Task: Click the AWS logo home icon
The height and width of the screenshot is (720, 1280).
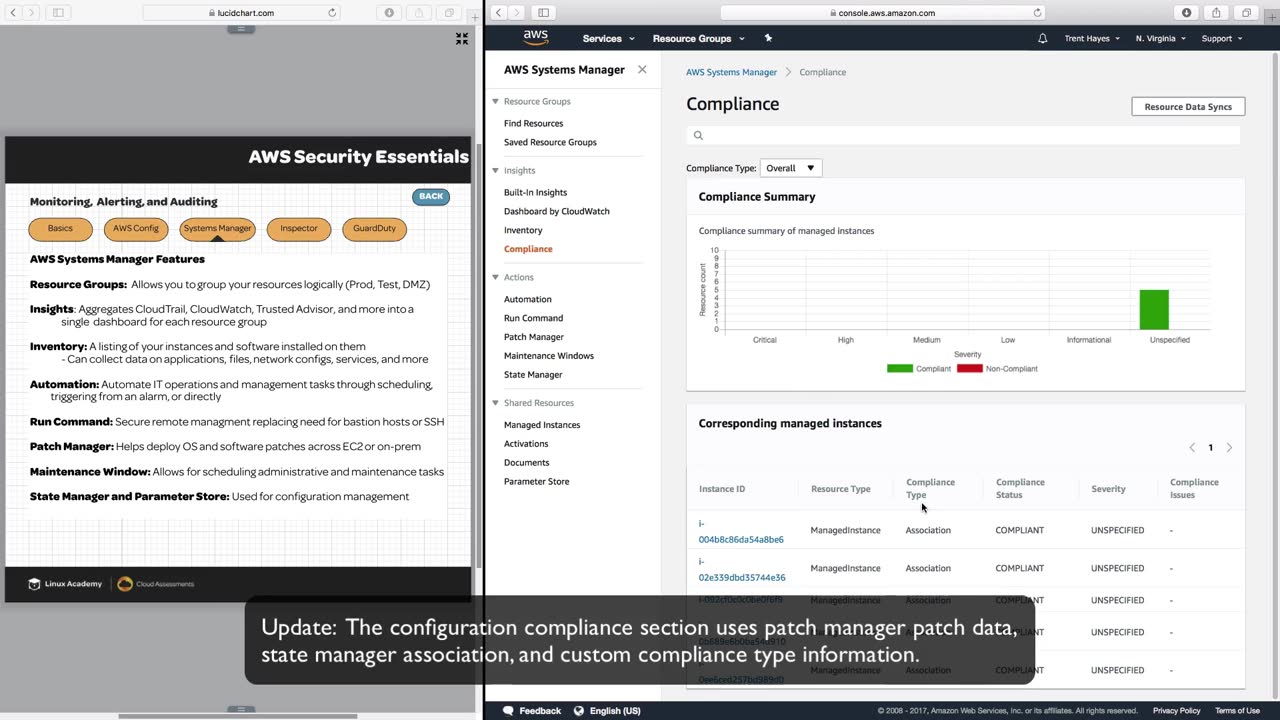Action: (536, 38)
